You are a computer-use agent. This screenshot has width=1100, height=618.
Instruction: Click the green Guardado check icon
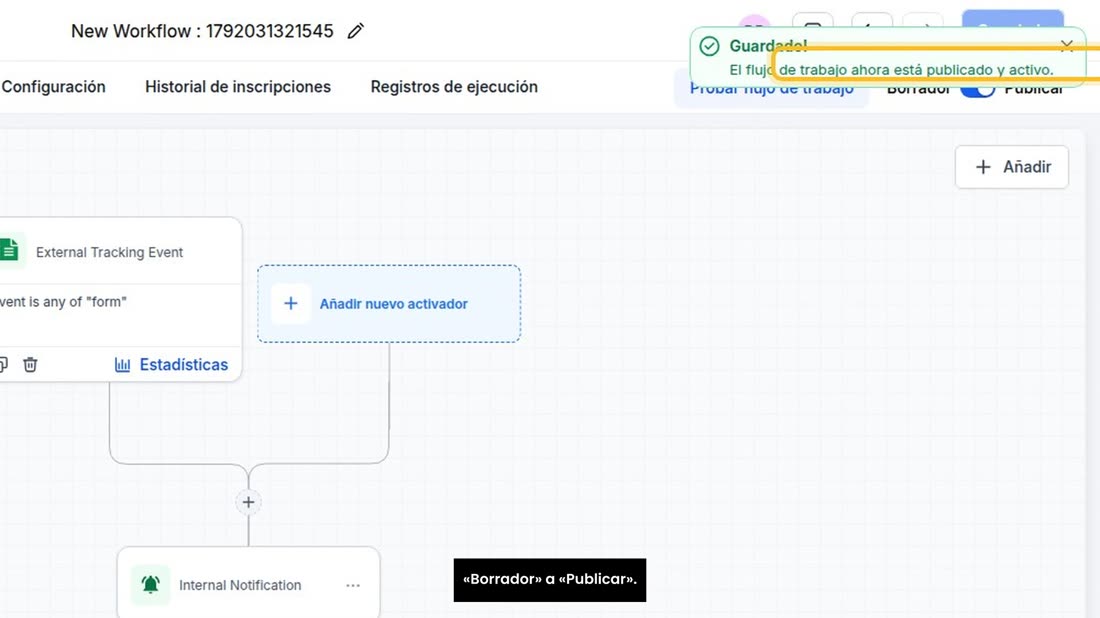point(709,46)
